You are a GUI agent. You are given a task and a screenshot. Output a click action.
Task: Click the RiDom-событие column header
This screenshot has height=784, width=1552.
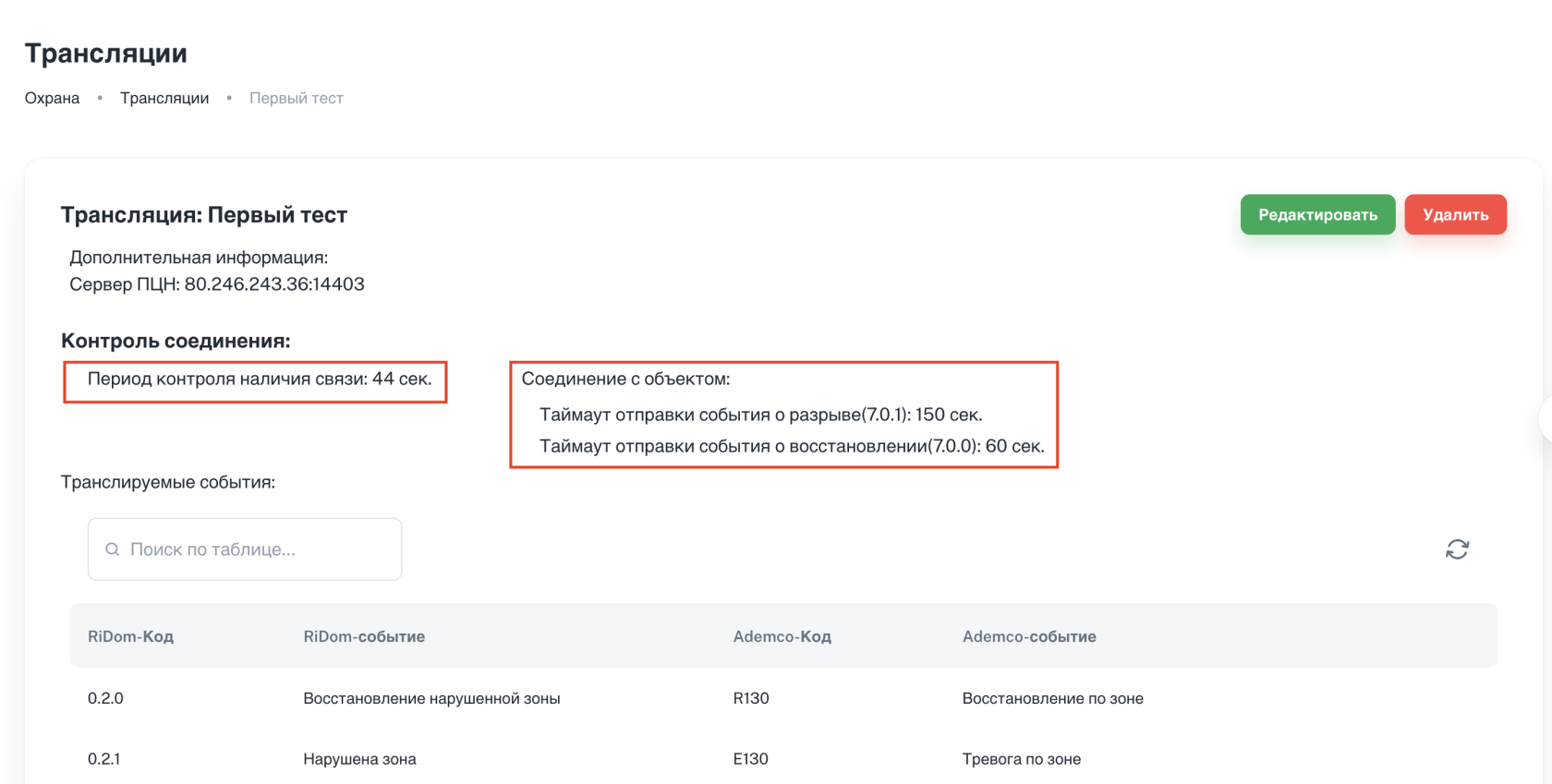pyautogui.click(x=364, y=636)
